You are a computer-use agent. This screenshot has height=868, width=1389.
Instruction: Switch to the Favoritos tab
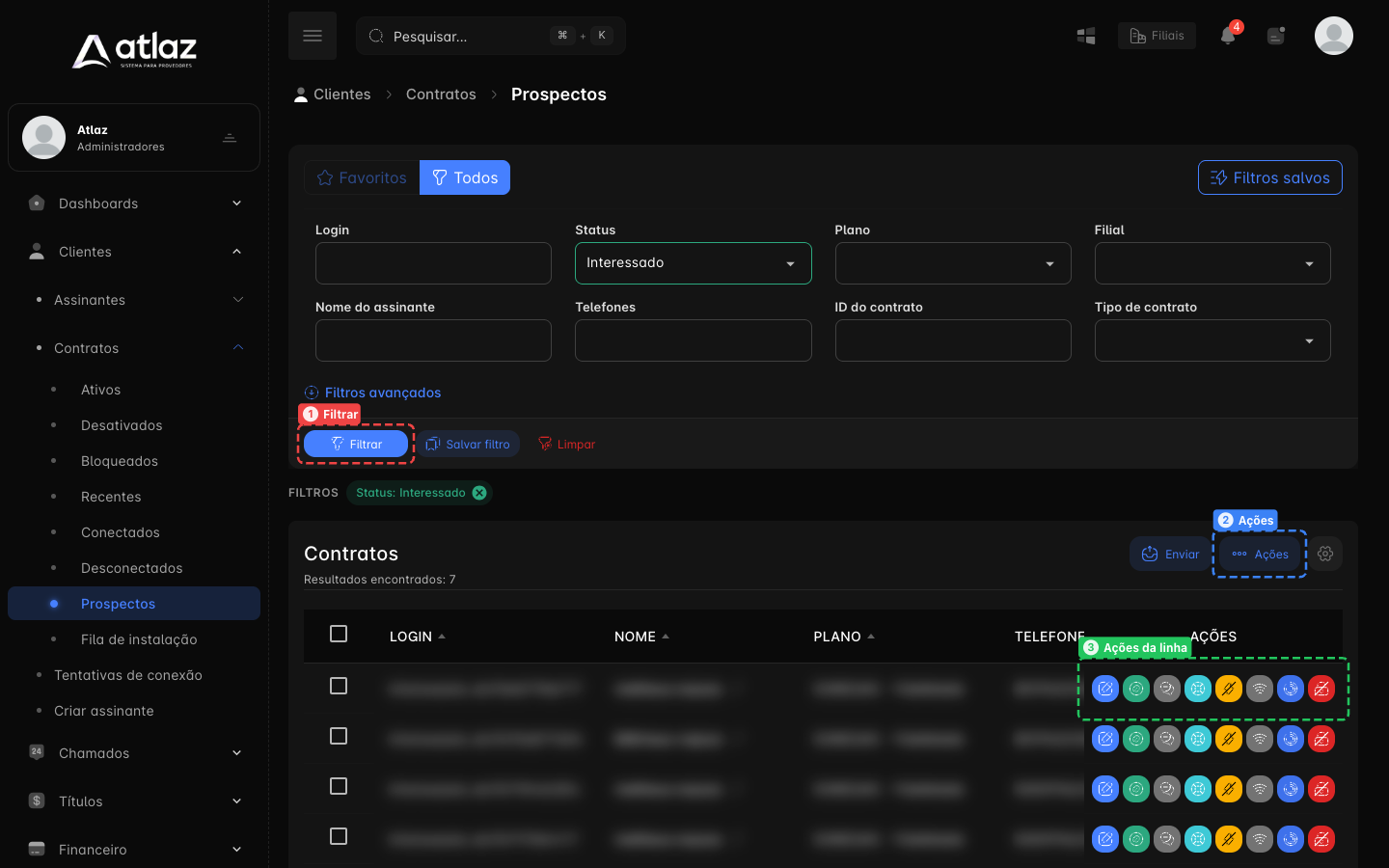coord(362,177)
